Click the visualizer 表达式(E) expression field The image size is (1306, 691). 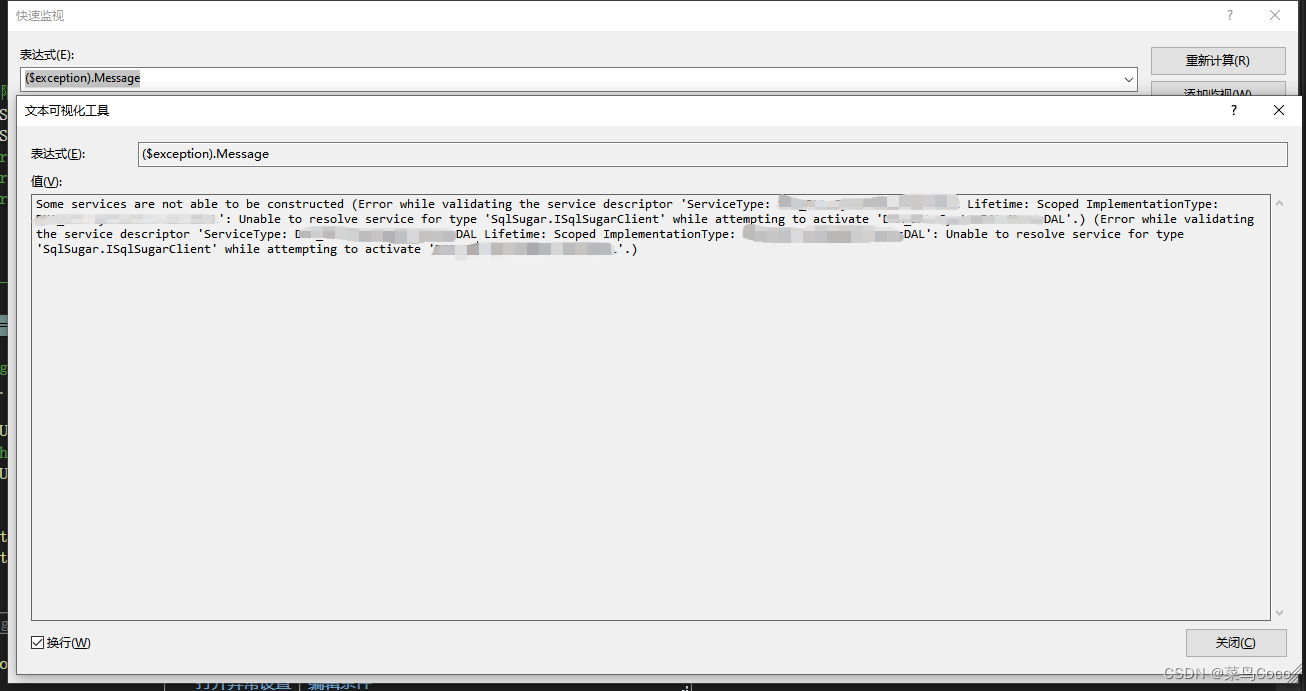(x=700, y=154)
